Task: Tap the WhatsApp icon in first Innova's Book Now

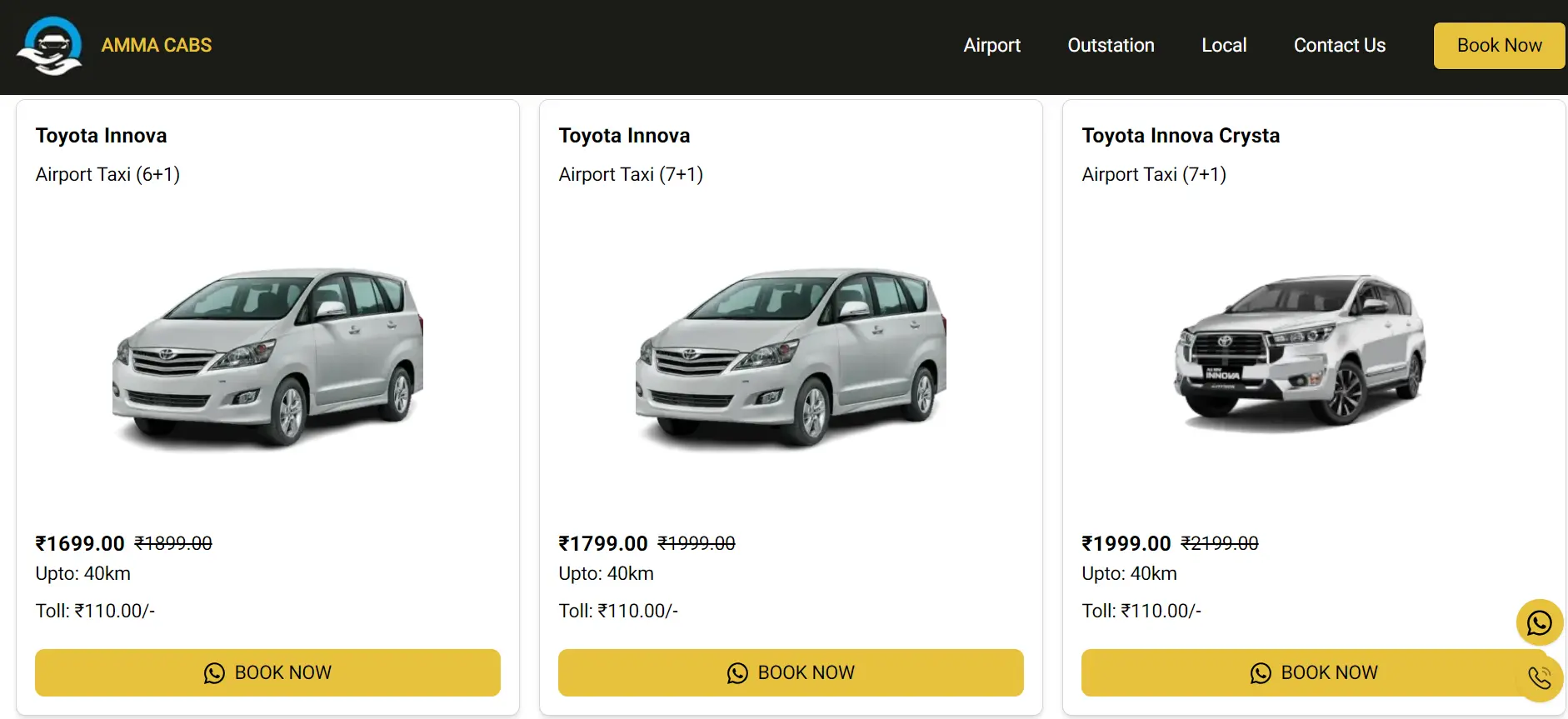Action: (x=215, y=672)
